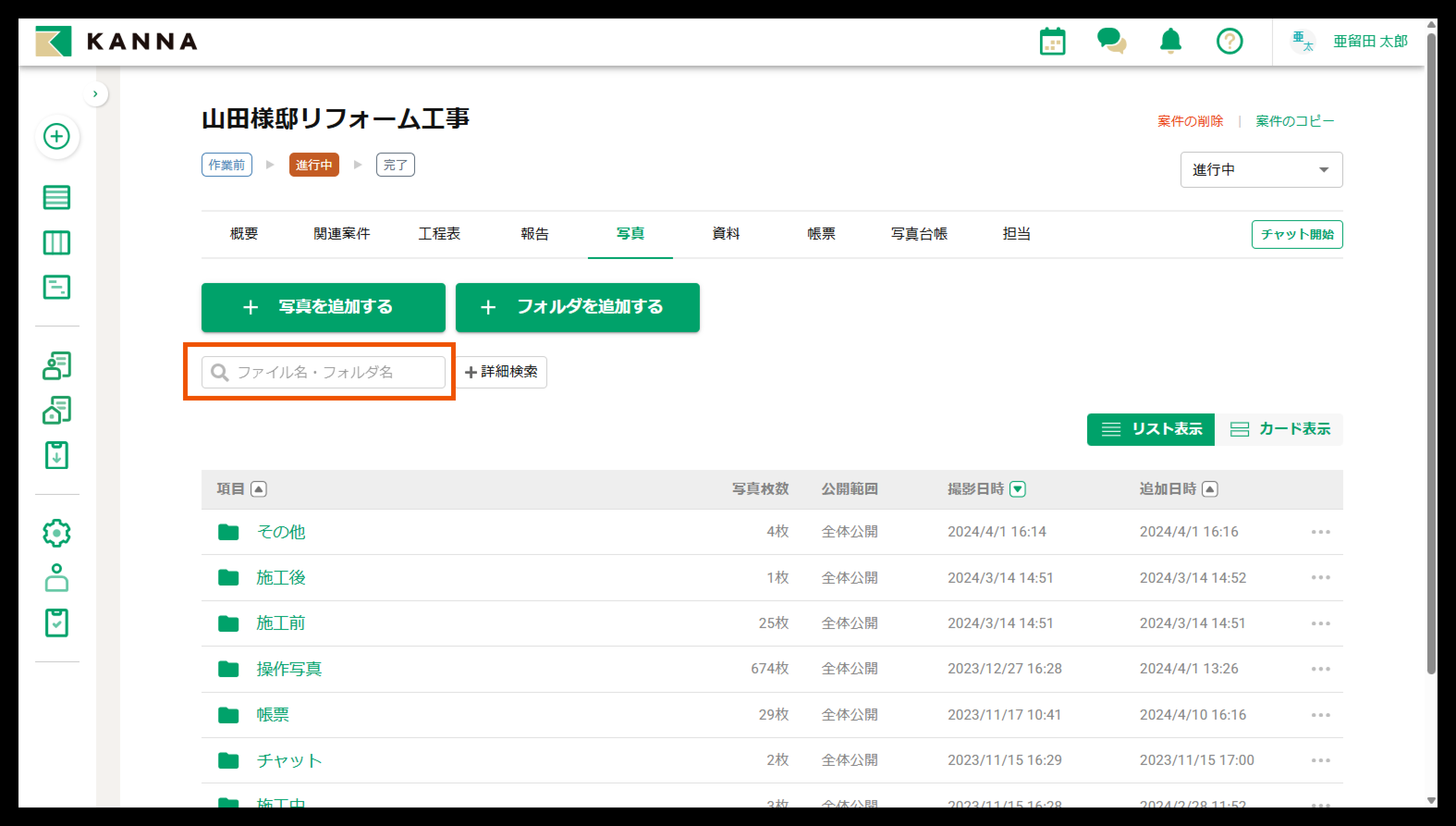Click the circular plus create icon
Image resolution: width=1456 pixels, height=826 pixels.
57,137
